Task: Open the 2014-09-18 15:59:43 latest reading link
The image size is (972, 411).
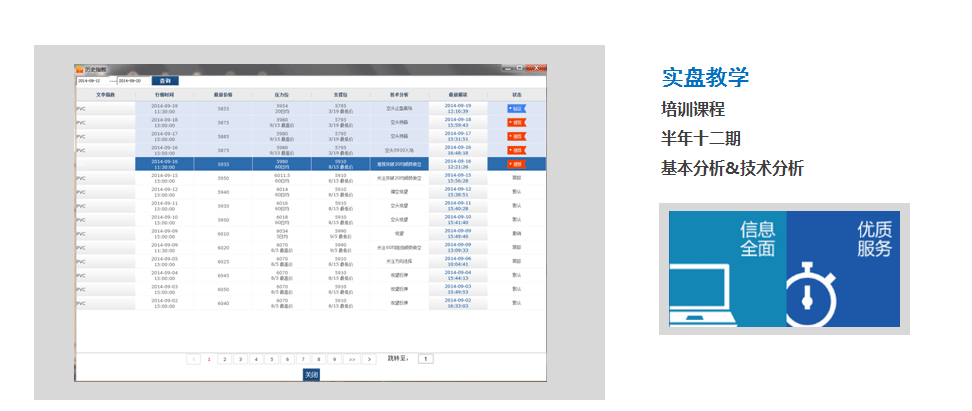Action: tap(458, 122)
